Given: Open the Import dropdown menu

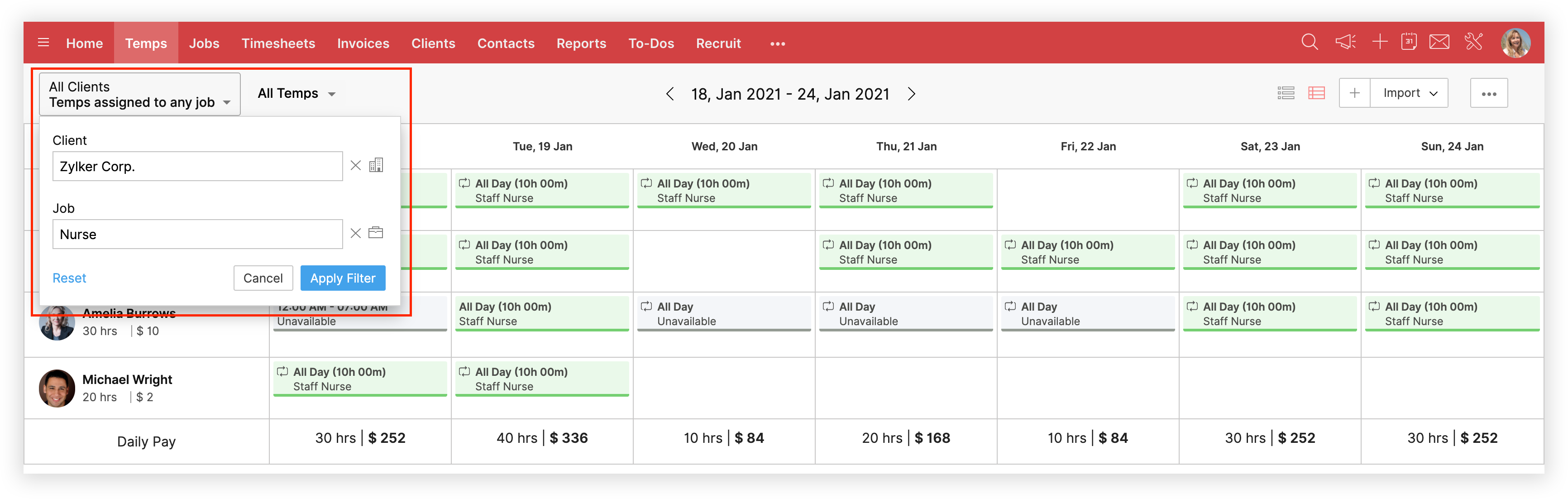Looking at the screenshot, I should [x=1409, y=93].
